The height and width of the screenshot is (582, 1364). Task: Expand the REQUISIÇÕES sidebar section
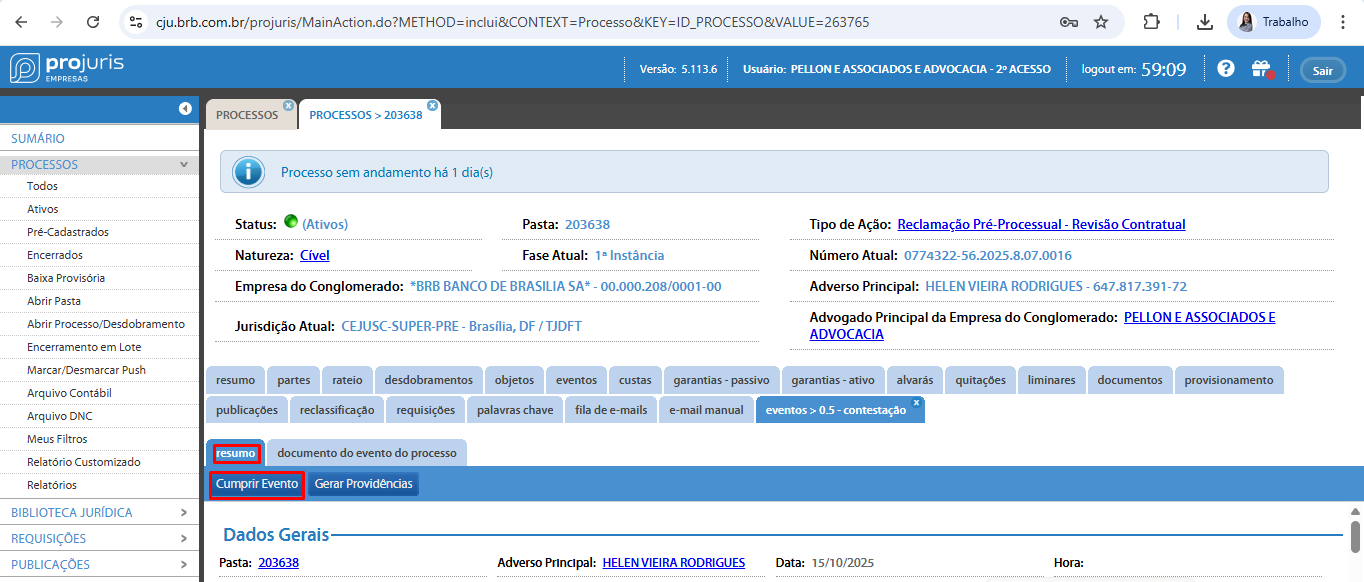(183, 539)
